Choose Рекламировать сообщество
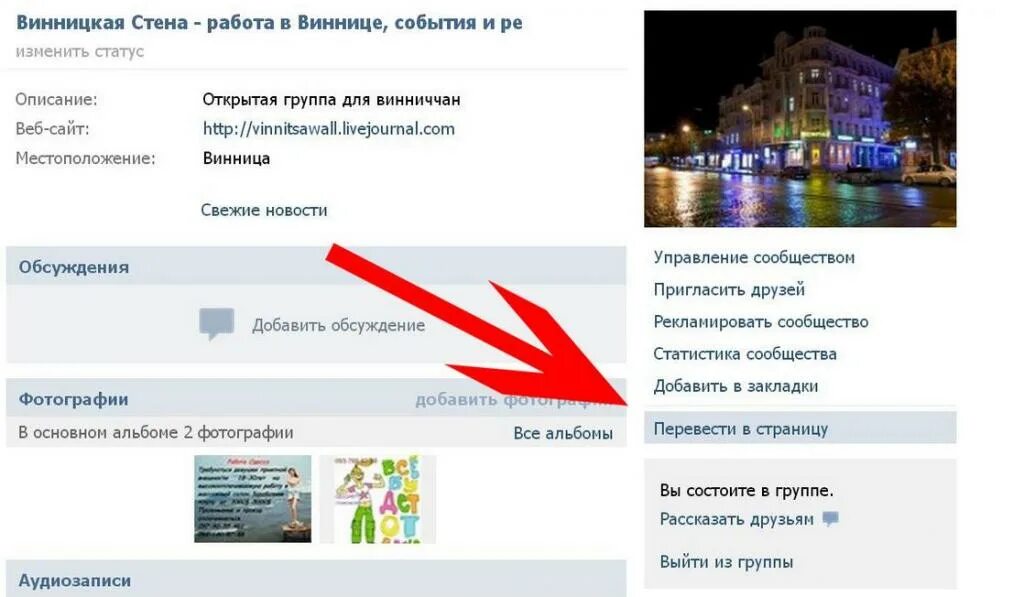The width and height of the screenshot is (1024, 597). click(761, 321)
